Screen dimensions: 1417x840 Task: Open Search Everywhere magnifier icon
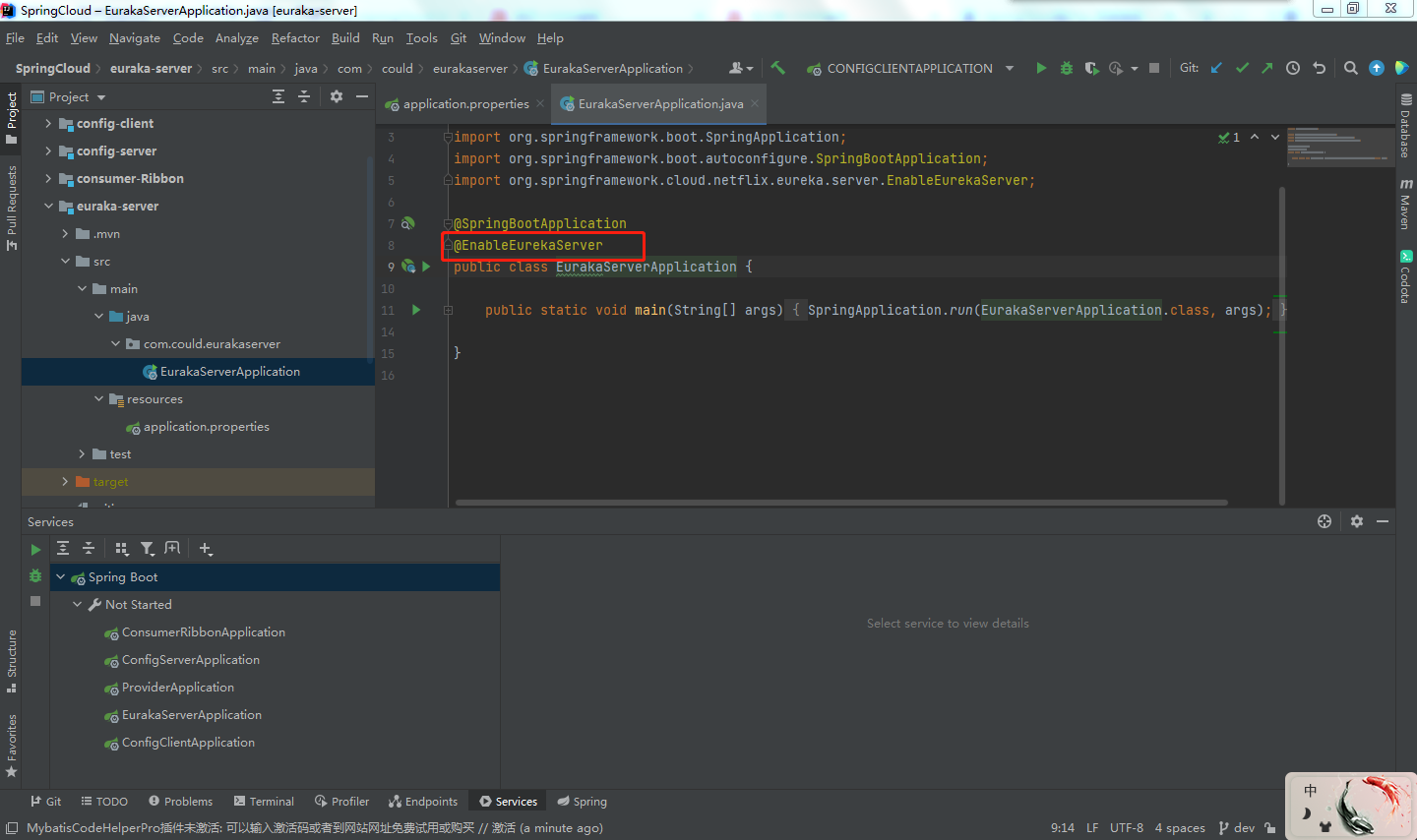click(1351, 68)
